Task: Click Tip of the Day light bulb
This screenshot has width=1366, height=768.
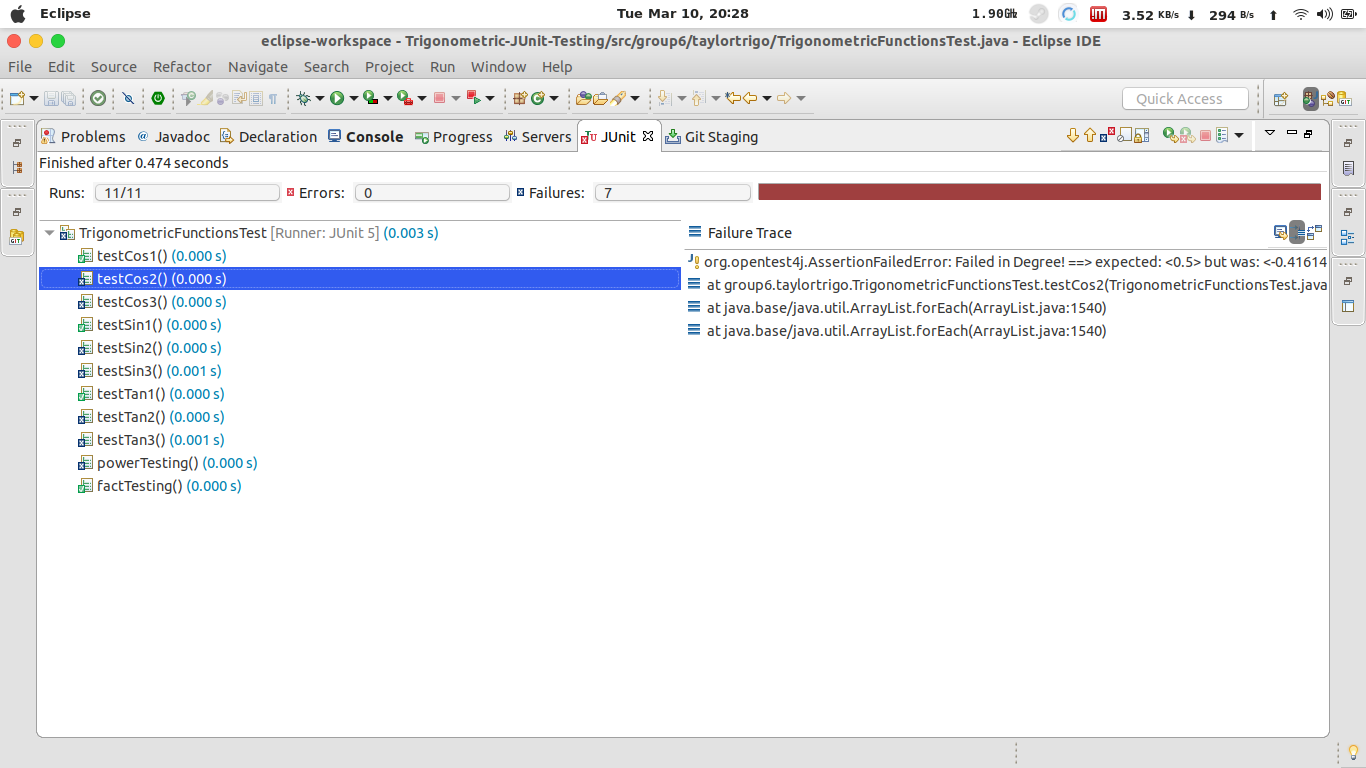Action: (1353, 751)
